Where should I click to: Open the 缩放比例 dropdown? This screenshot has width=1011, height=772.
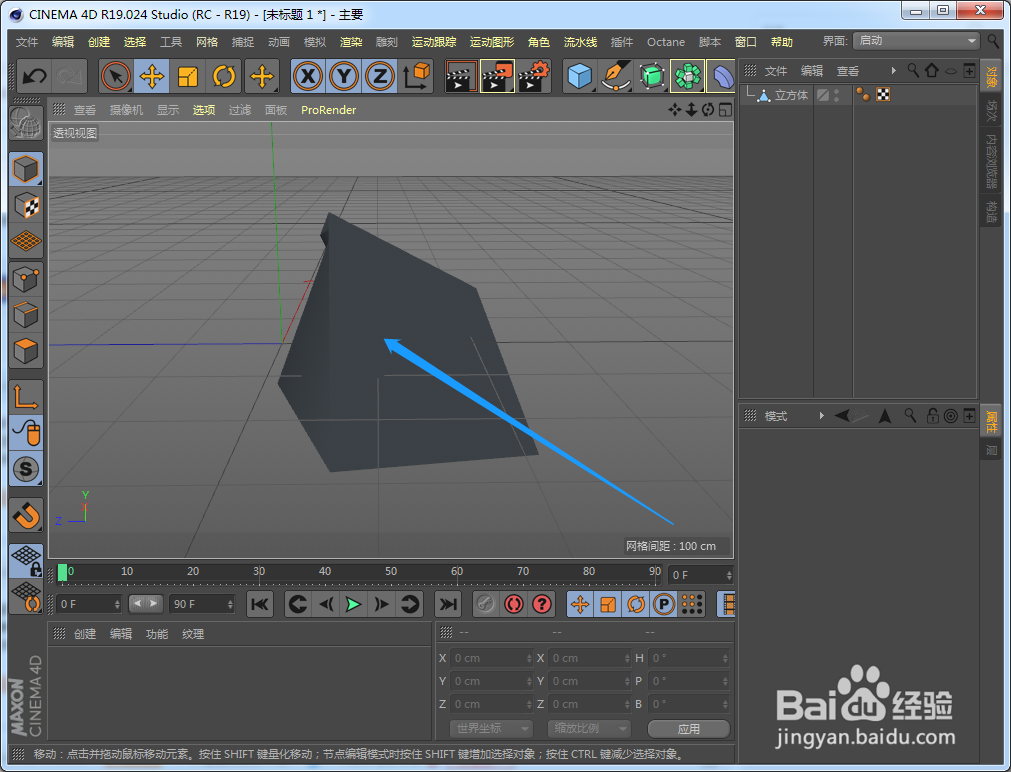point(589,728)
